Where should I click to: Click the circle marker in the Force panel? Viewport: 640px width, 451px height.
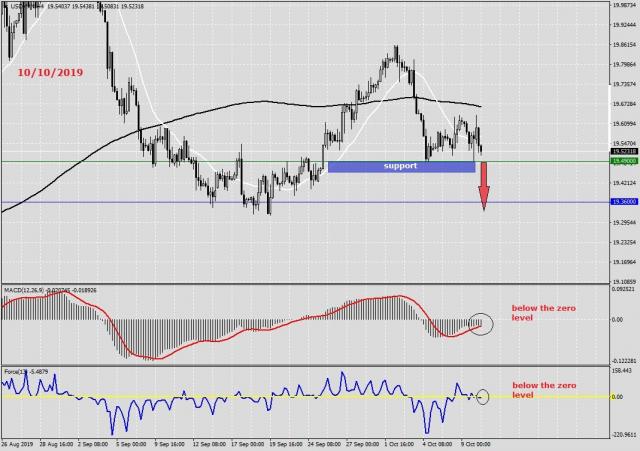483,396
